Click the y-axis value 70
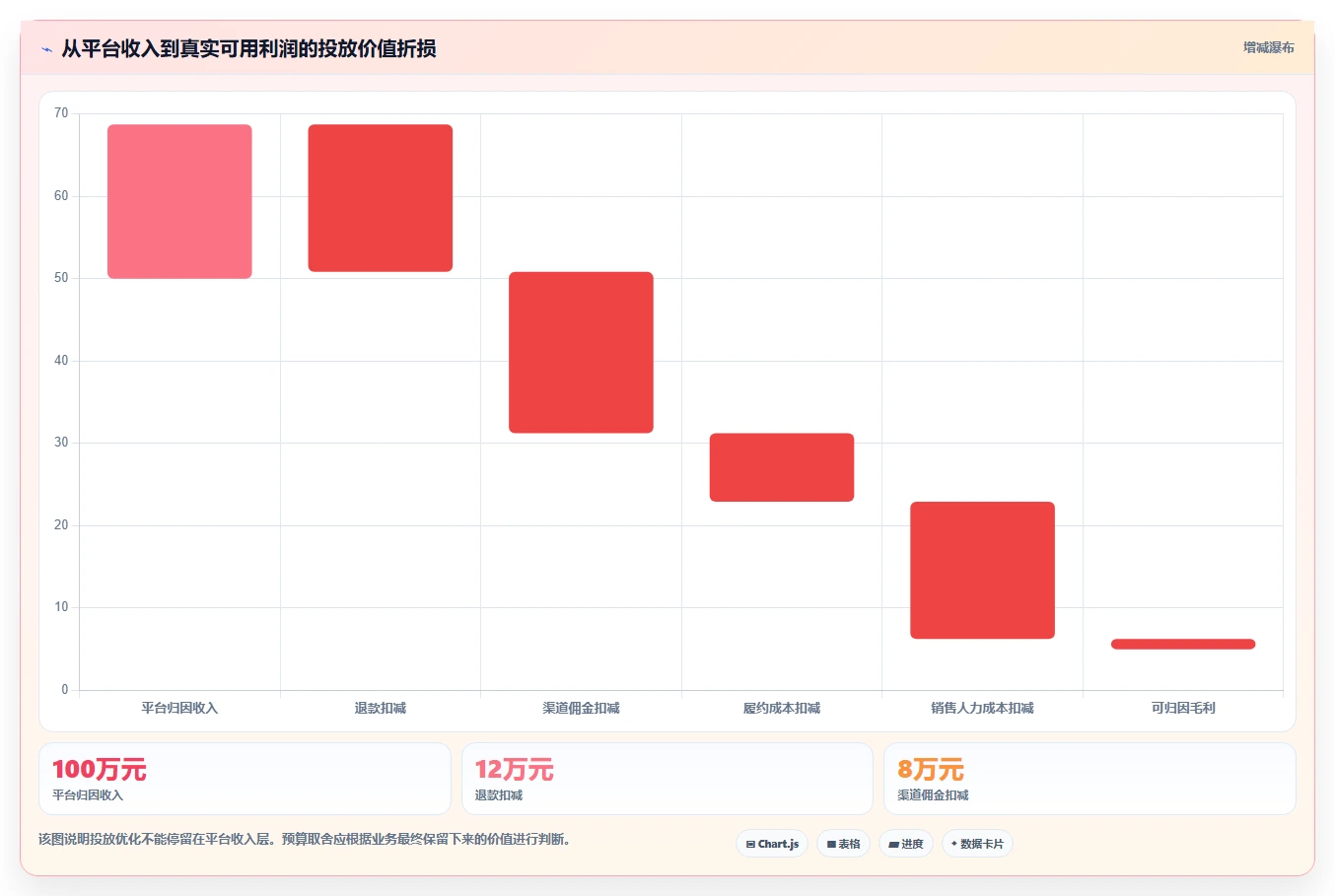Viewport: 1335px width, 896px height. point(61,113)
